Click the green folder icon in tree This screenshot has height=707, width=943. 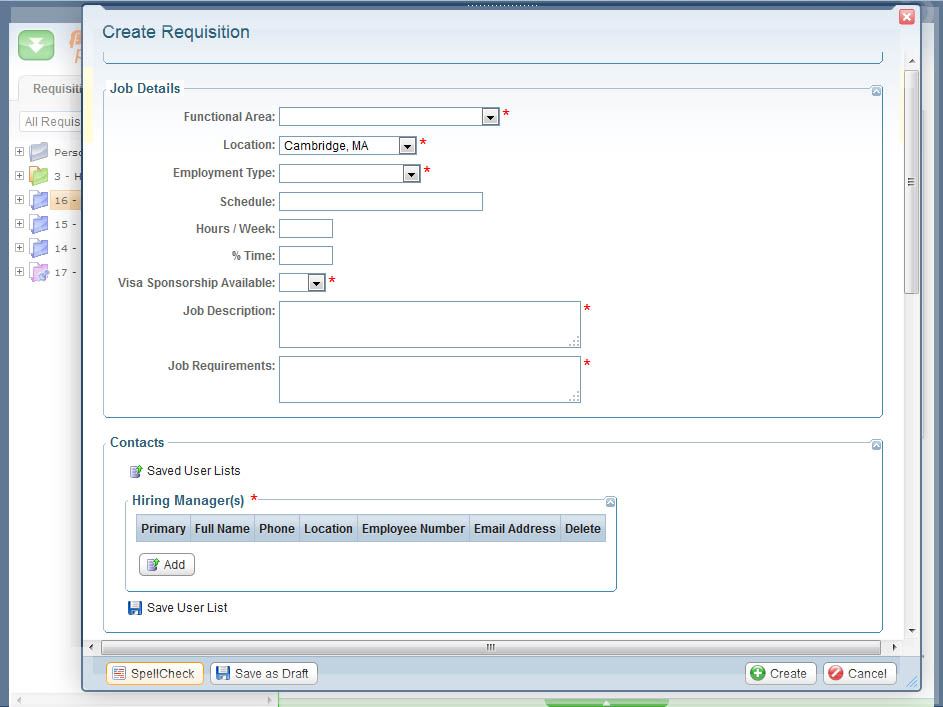click(39, 176)
